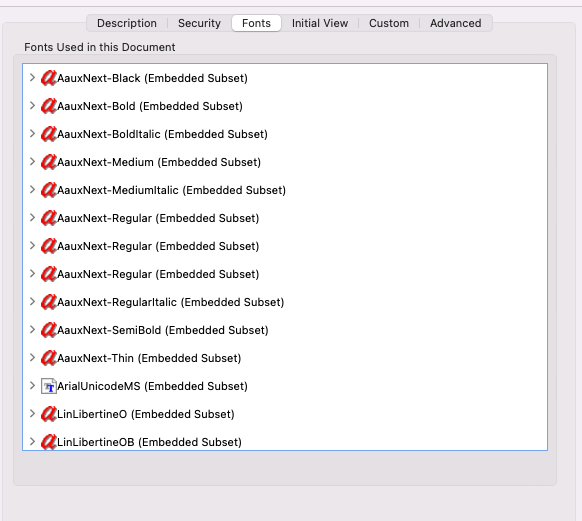The image size is (582, 521).
Task: Click the font icon next to LinLibertineOB
Action: [x=49, y=442]
